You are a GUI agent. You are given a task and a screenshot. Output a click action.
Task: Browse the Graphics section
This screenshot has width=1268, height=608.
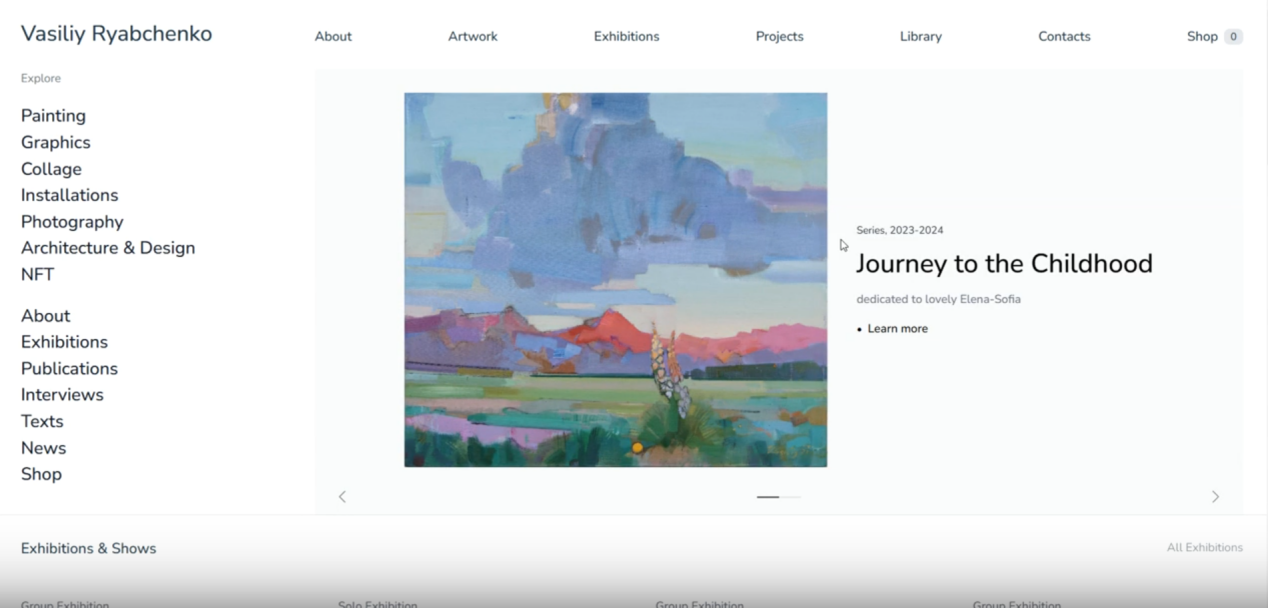56,143
